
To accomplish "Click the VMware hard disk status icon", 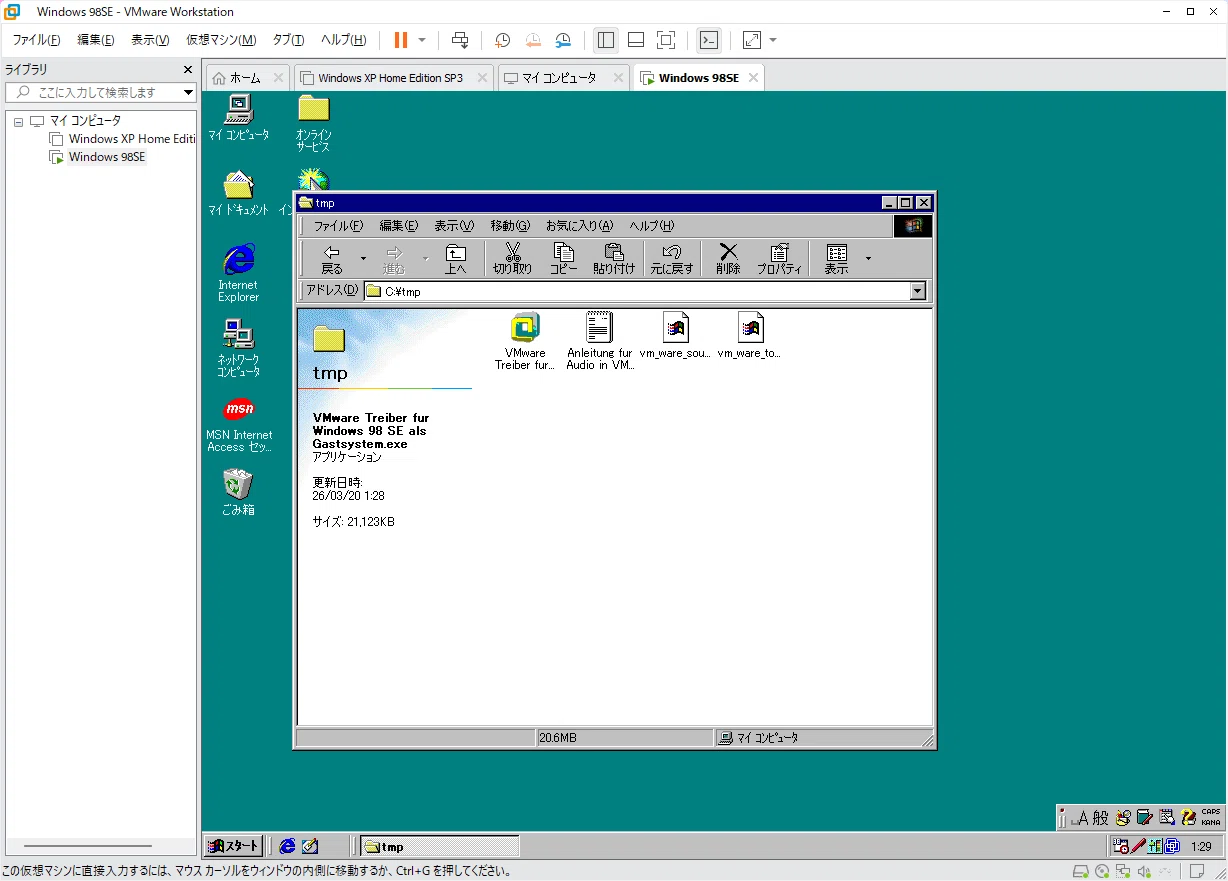I will 1080,871.
